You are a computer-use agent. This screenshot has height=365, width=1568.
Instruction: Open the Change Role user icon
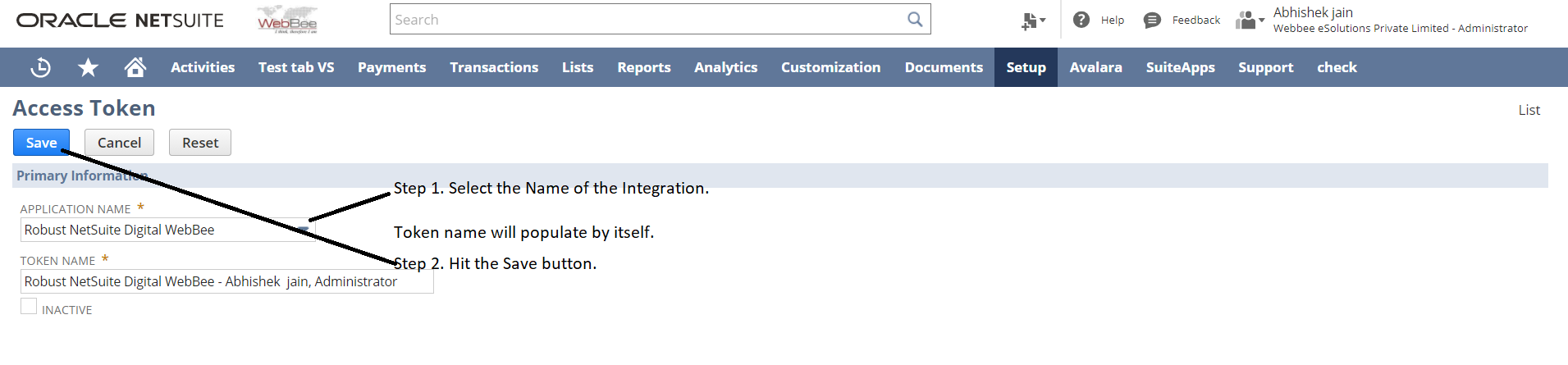tap(1250, 20)
